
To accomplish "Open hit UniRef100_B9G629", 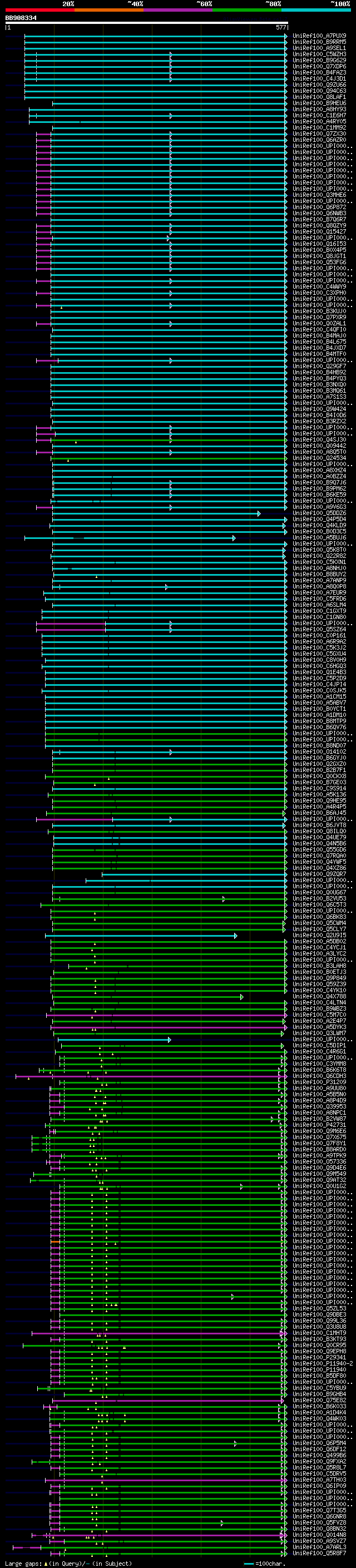I will tap(319, 60).
